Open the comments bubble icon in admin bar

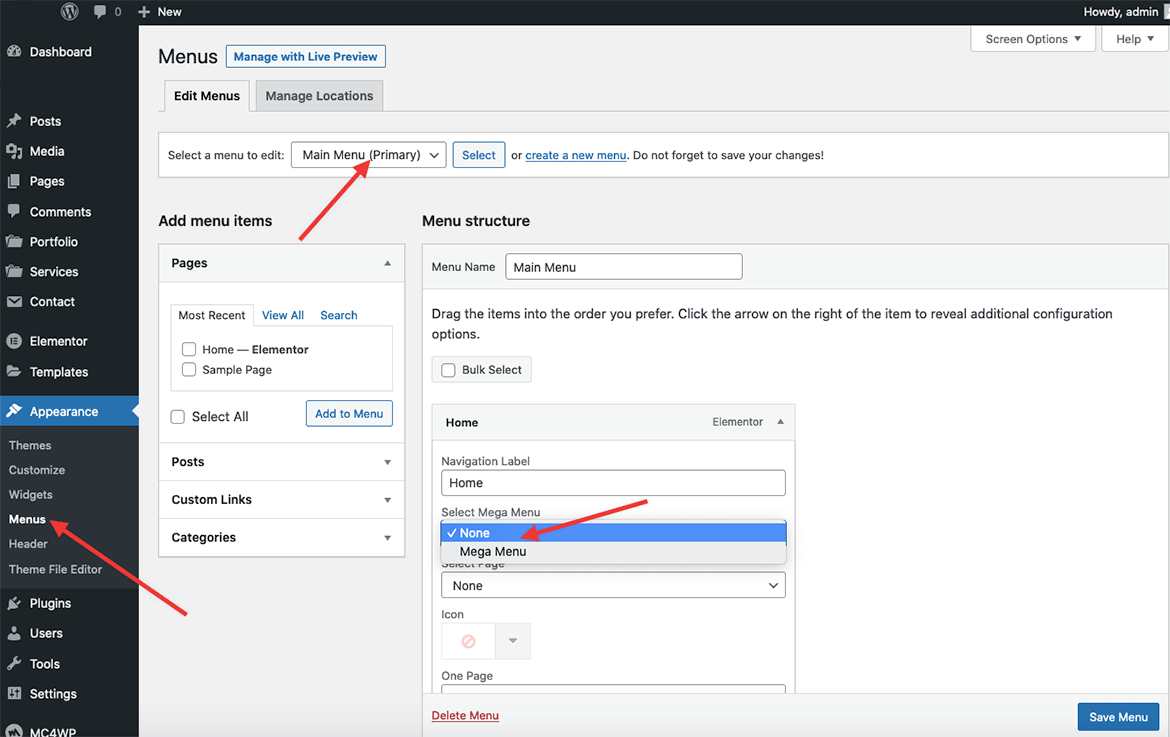pos(100,12)
